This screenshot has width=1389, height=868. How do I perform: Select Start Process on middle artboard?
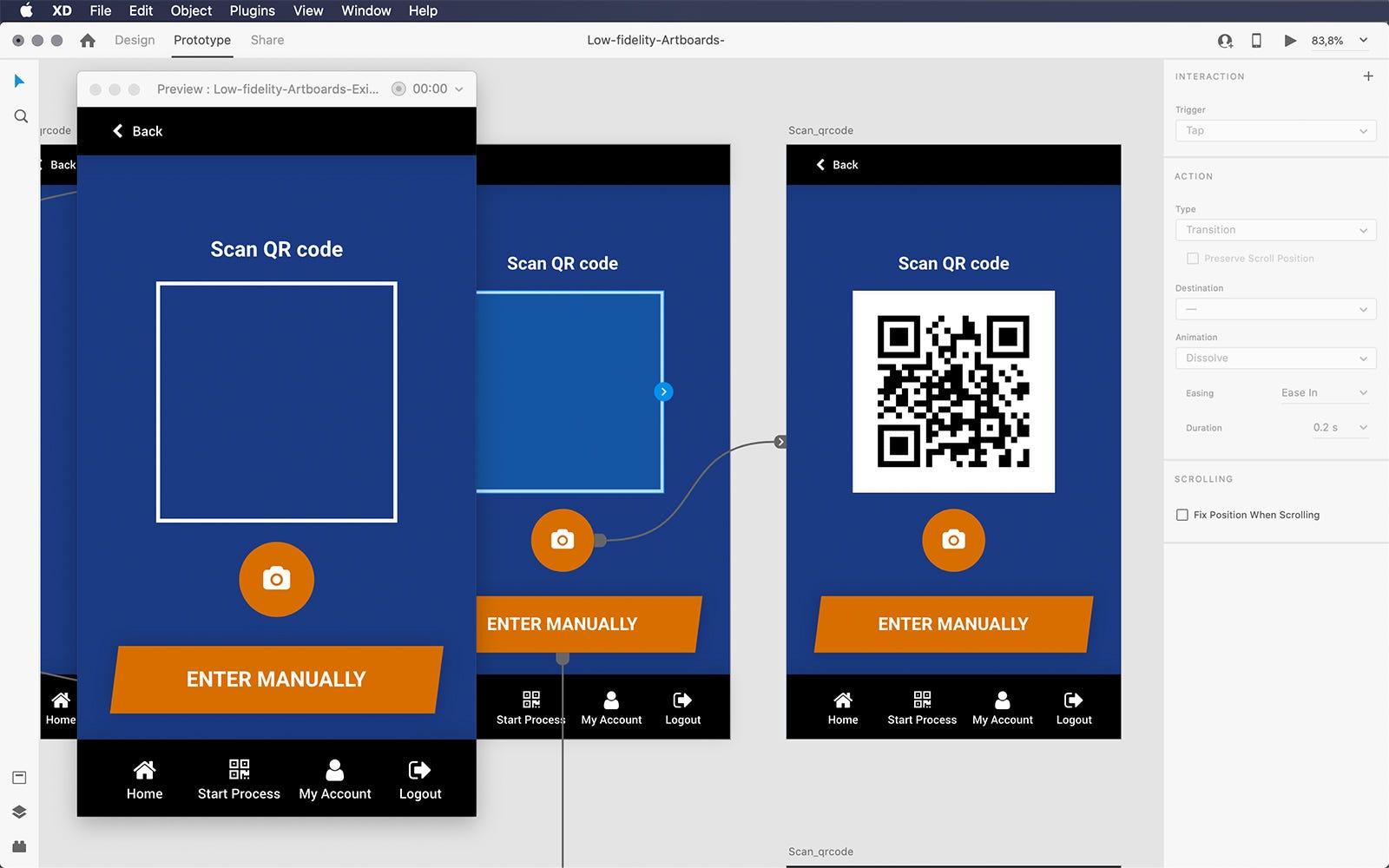pos(530,708)
